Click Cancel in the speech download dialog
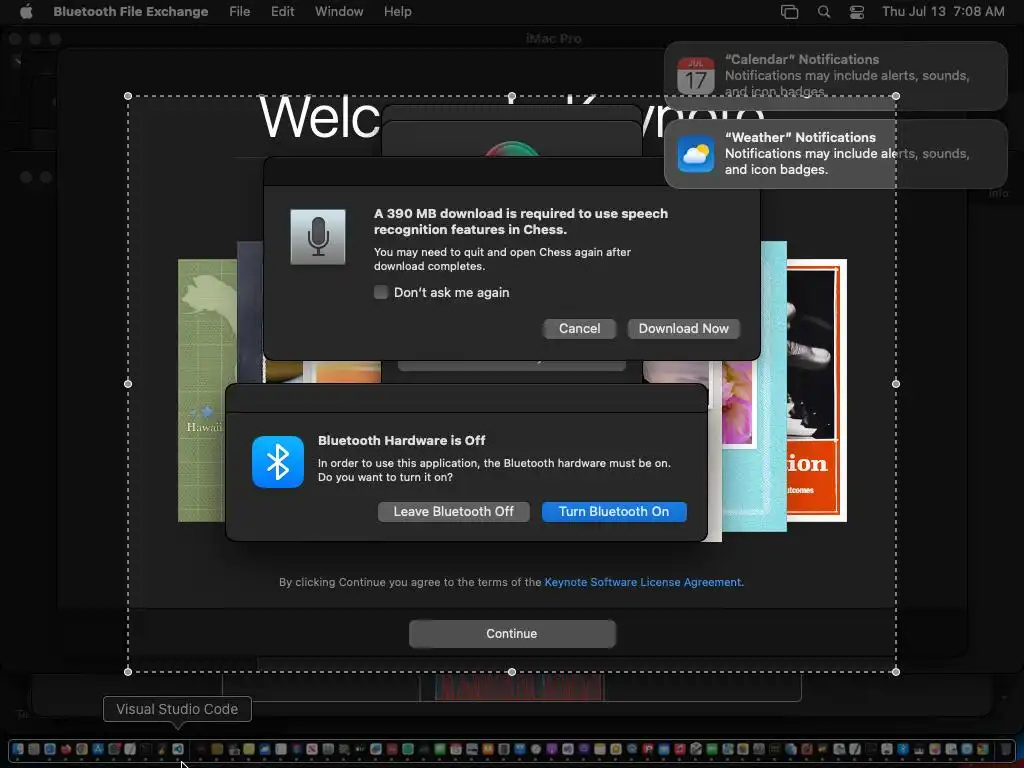This screenshot has width=1024, height=768. click(x=579, y=328)
